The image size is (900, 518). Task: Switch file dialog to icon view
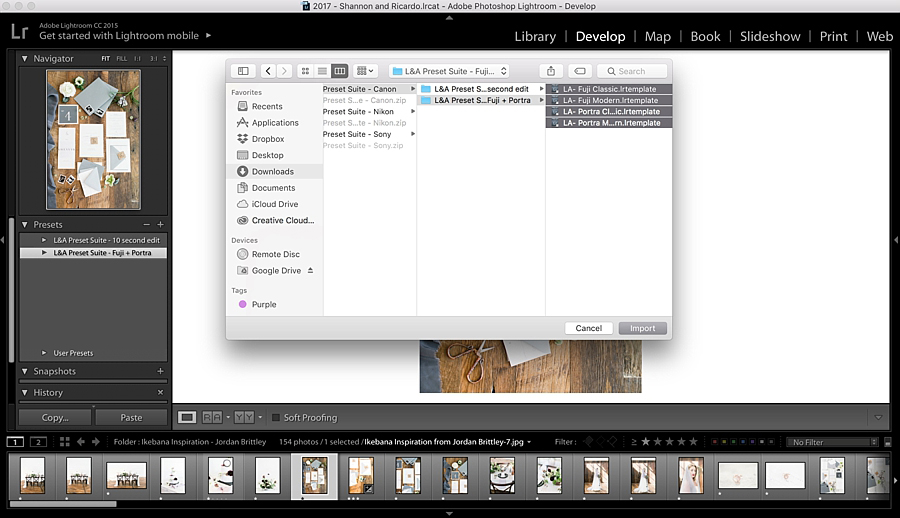(x=305, y=71)
